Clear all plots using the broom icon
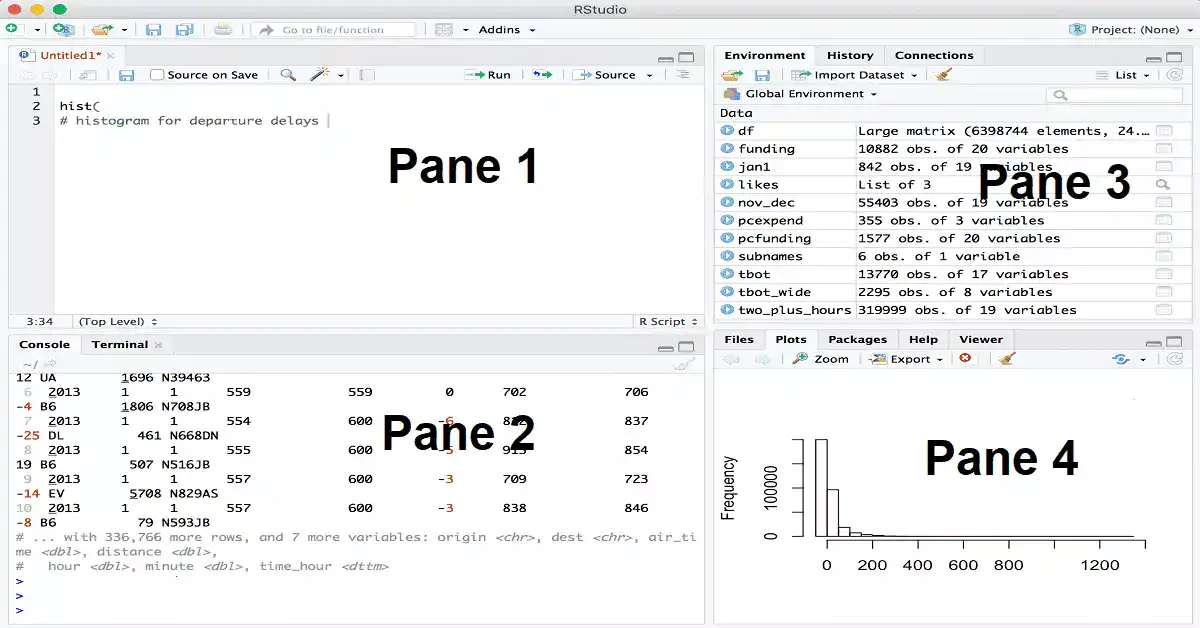The image size is (1200, 628). 1007,358
